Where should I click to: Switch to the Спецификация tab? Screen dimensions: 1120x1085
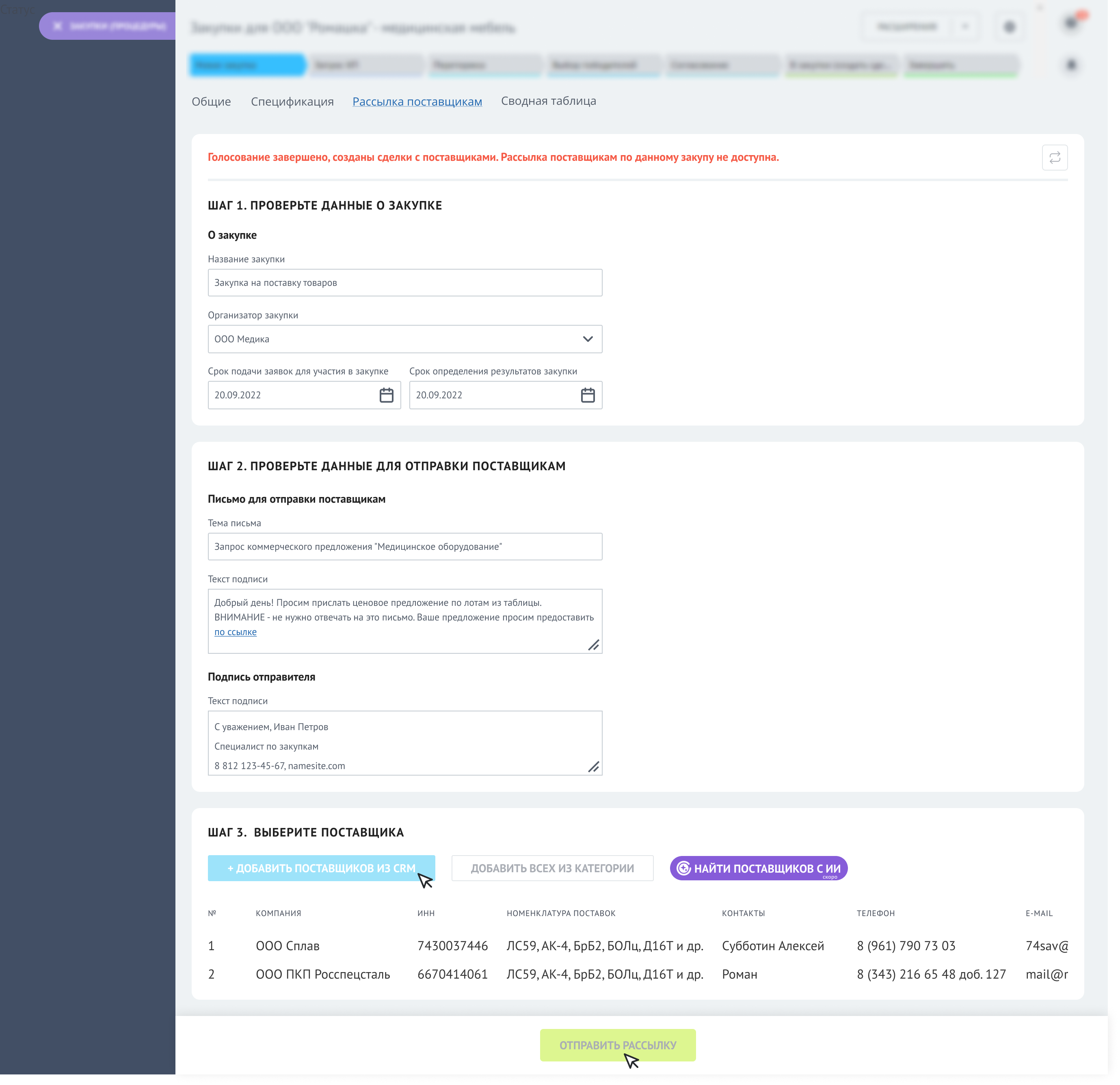[292, 102]
